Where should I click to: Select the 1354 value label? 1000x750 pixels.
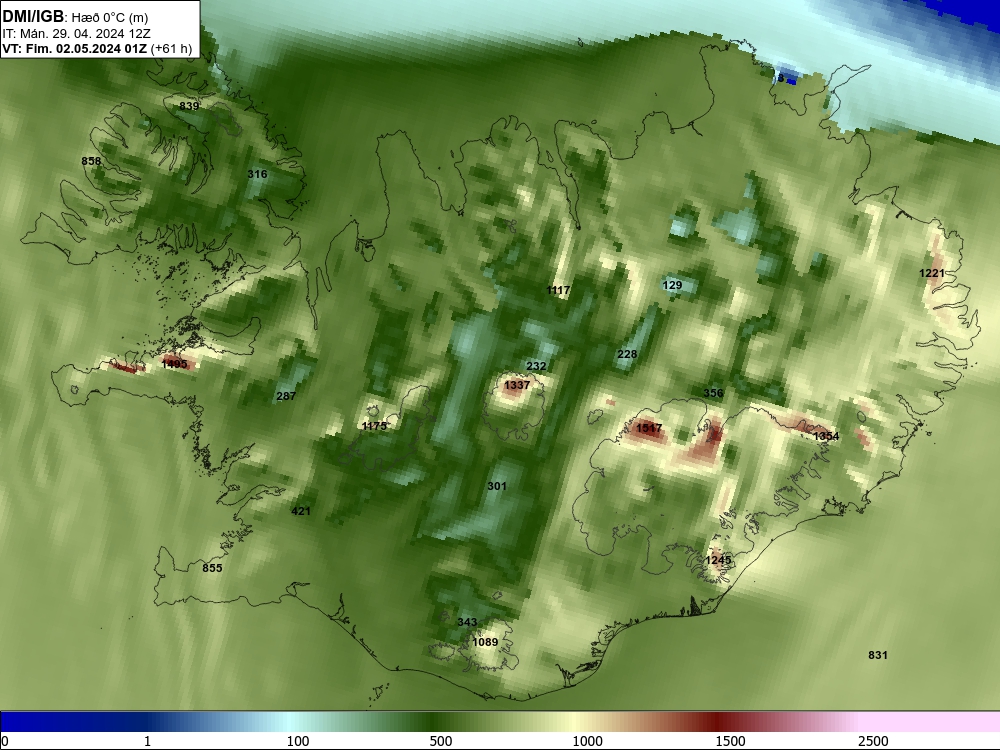point(826,436)
